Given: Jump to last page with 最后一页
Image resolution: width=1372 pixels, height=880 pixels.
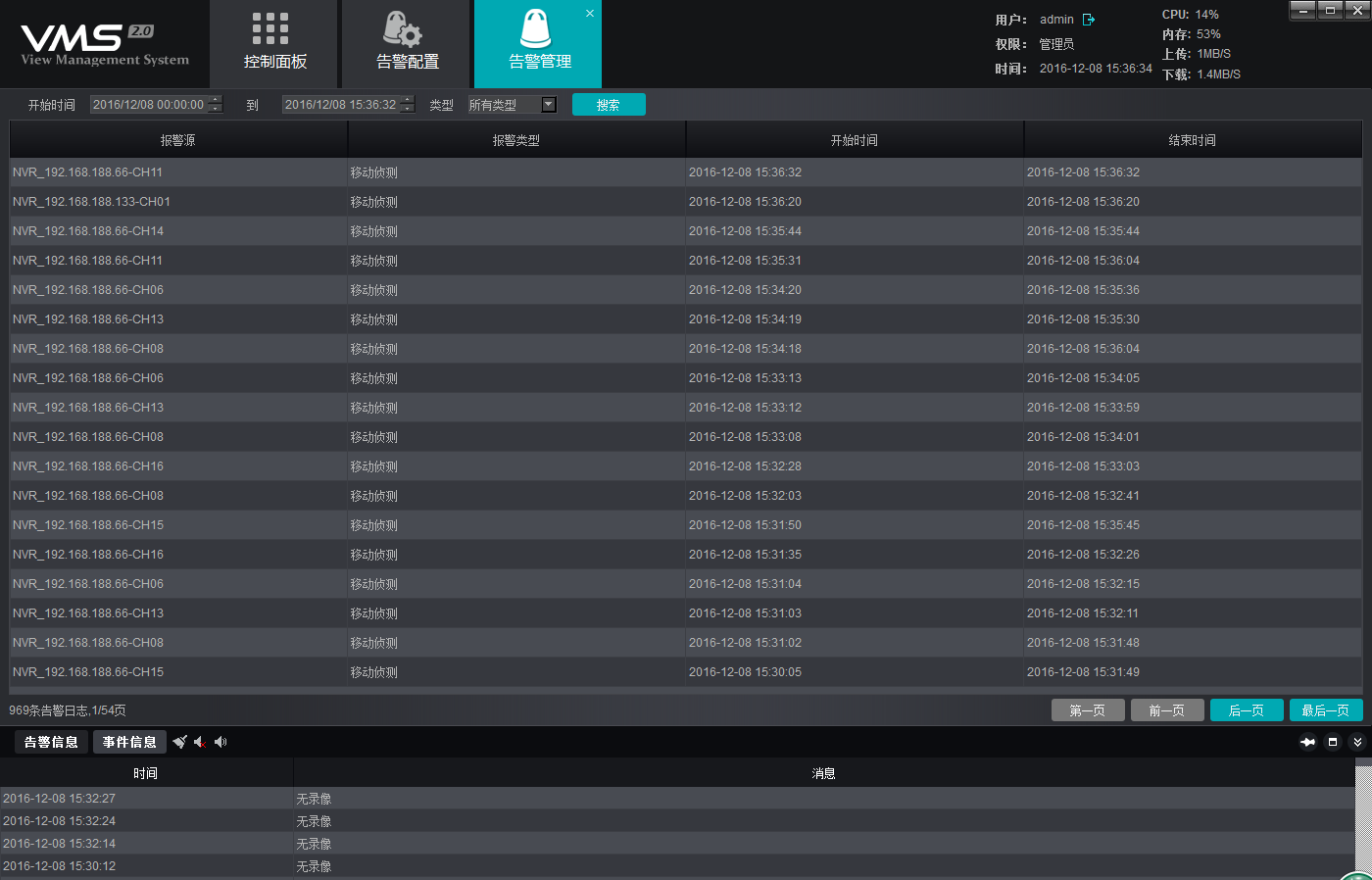Looking at the screenshot, I should tap(1326, 710).
